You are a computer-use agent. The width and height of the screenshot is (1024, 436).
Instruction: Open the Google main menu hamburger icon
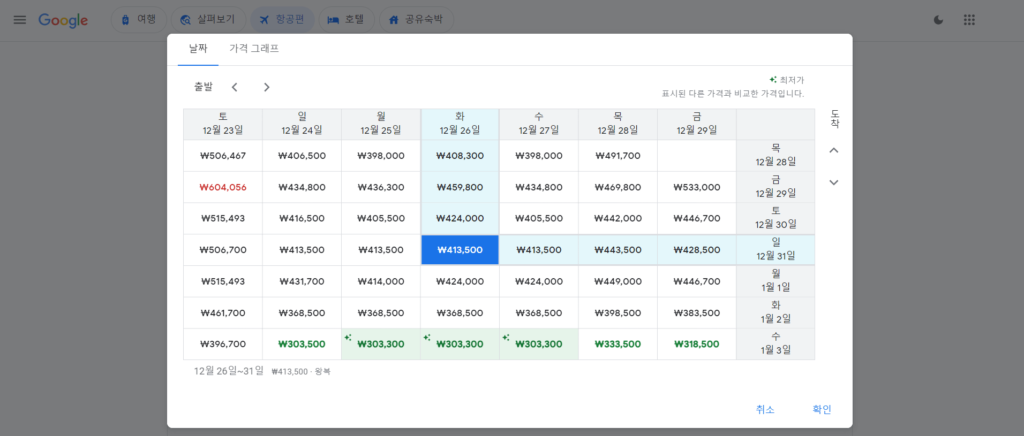(x=20, y=20)
